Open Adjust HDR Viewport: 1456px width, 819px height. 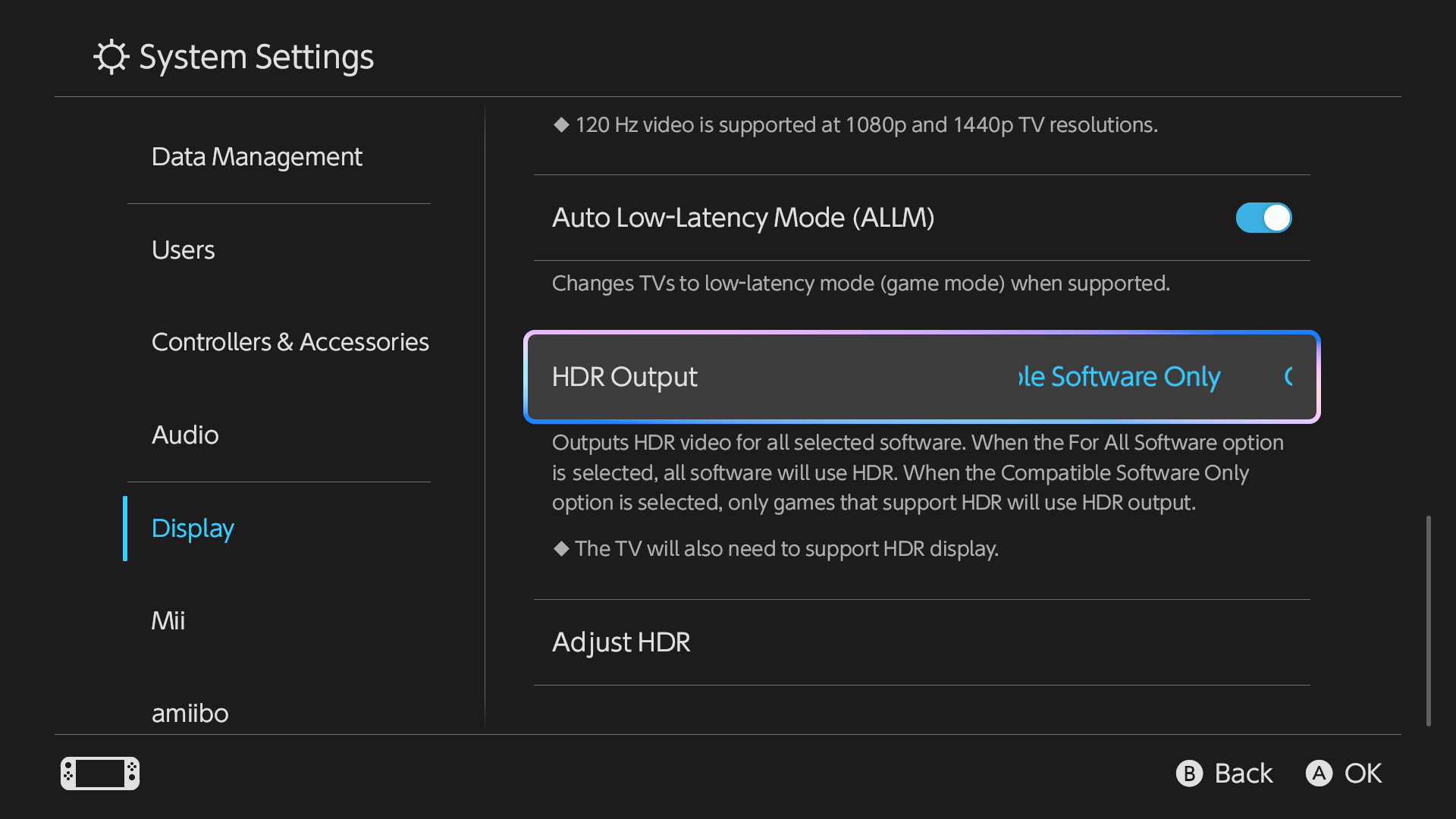[621, 642]
